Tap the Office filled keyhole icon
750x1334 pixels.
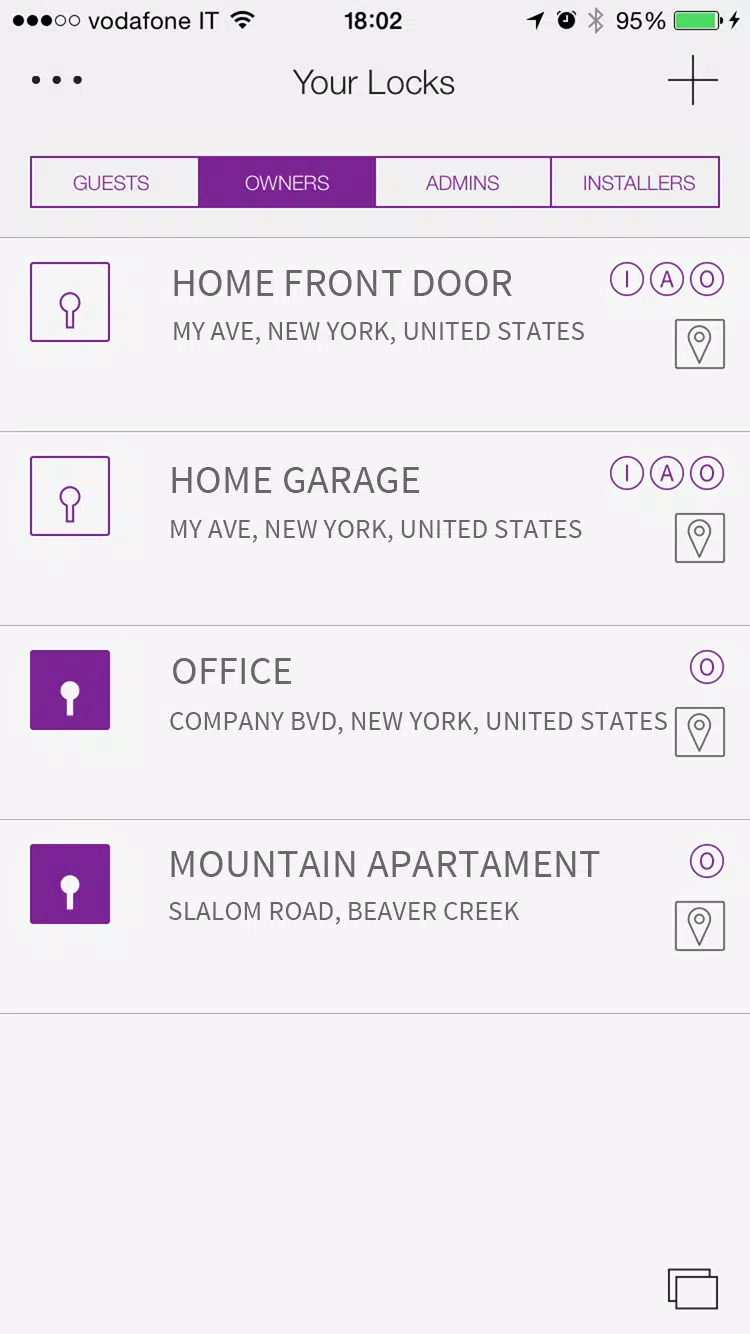[70, 690]
